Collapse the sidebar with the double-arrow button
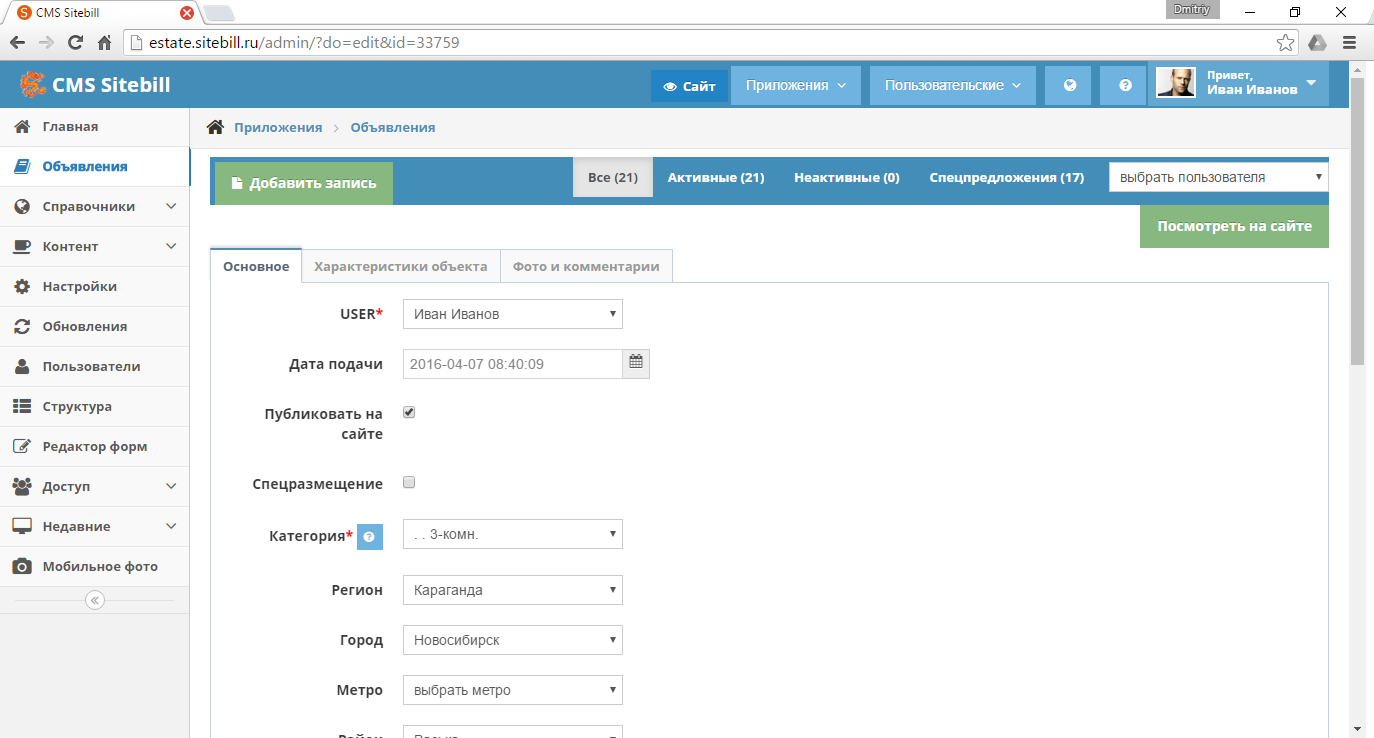Image resolution: width=1374 pixels, height=738 pixels. (x=95, y=600)
